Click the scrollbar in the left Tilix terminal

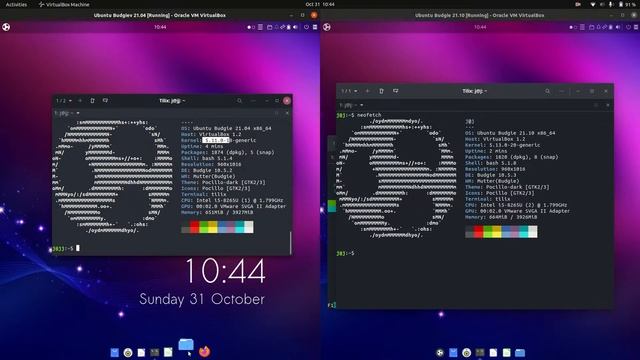pyautogui.click(x=291, y=242)
